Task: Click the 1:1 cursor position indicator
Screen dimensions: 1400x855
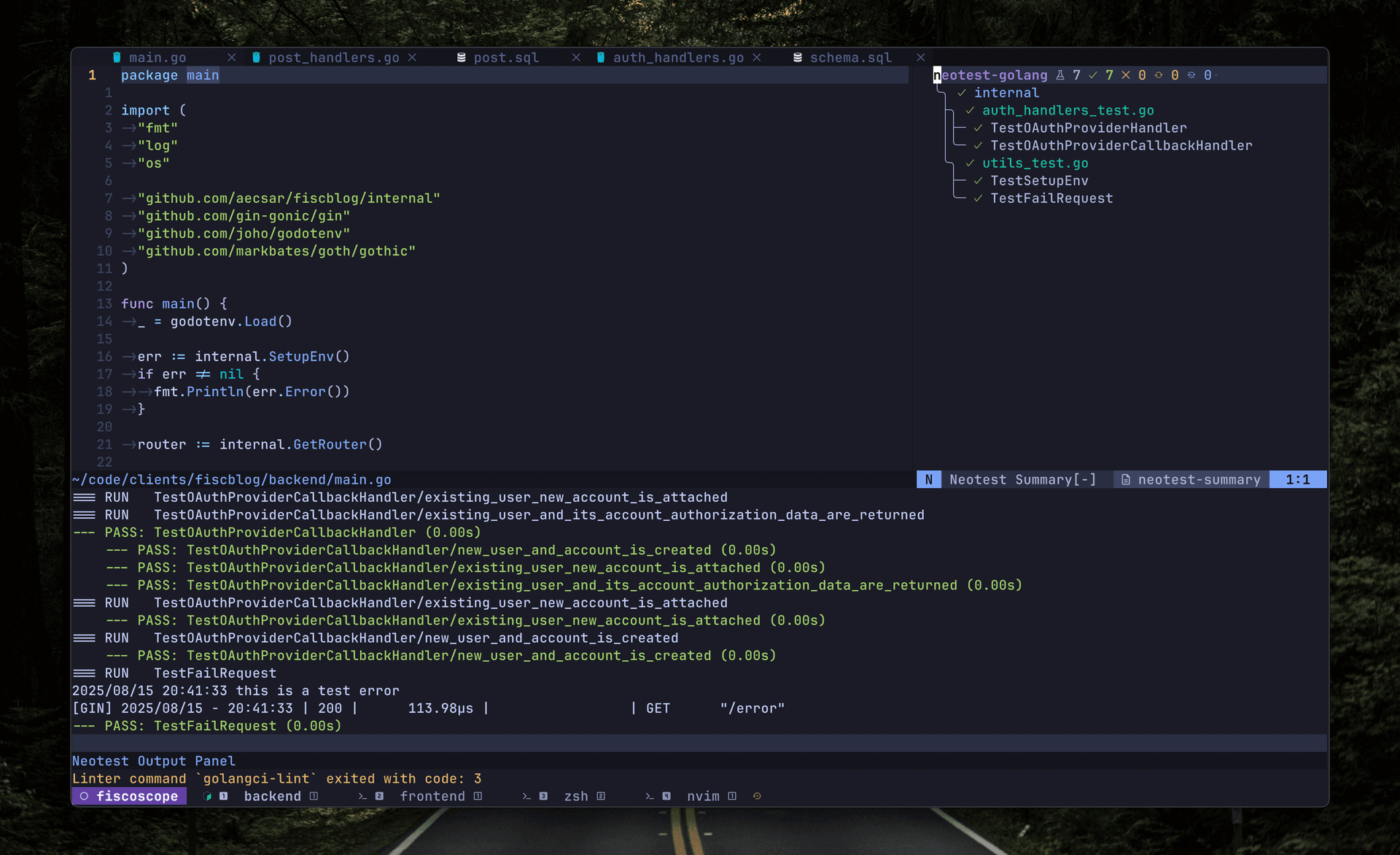Action: [x=1298, y=479]
